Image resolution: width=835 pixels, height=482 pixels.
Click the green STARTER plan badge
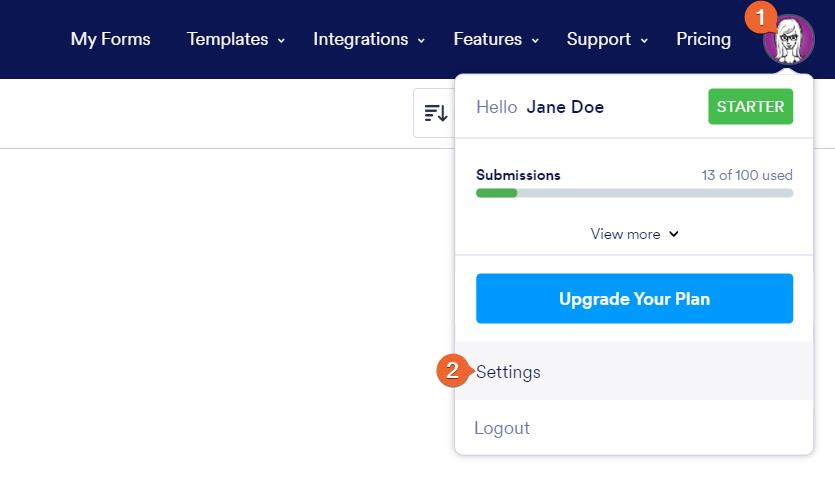point(750,107)
